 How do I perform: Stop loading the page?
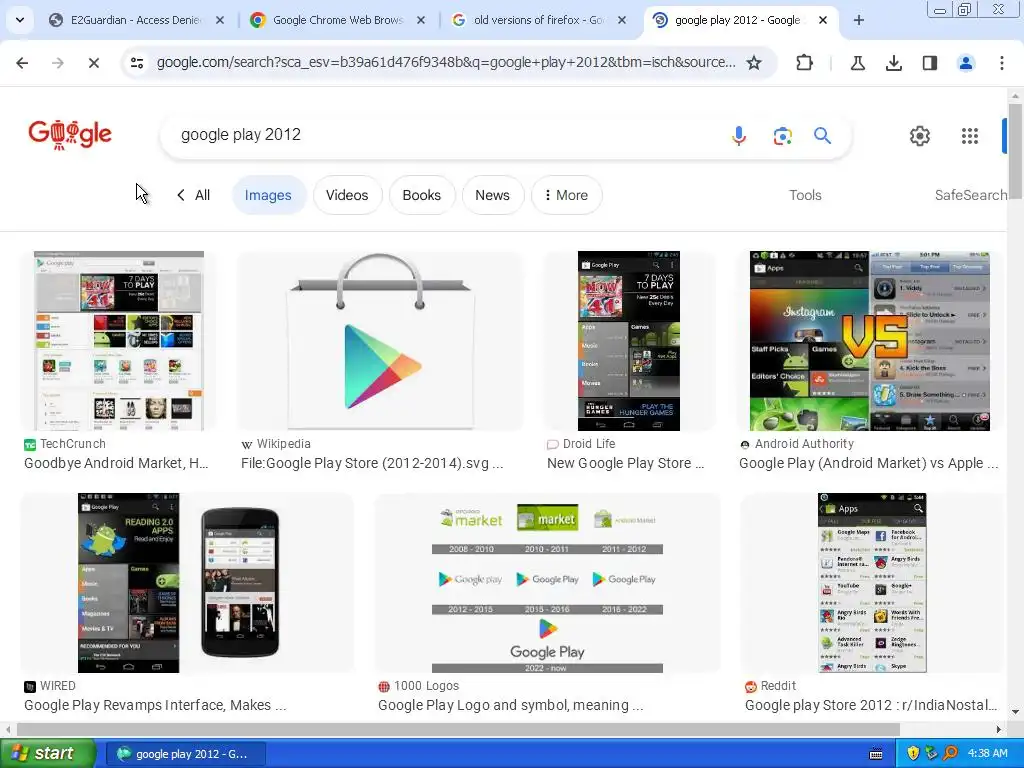[x=93, y=63]
